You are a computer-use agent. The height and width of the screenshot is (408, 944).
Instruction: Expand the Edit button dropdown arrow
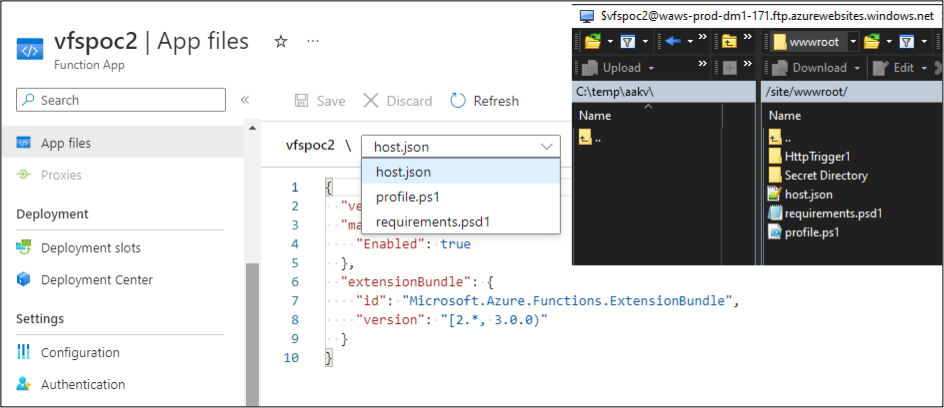coord(925,68)
